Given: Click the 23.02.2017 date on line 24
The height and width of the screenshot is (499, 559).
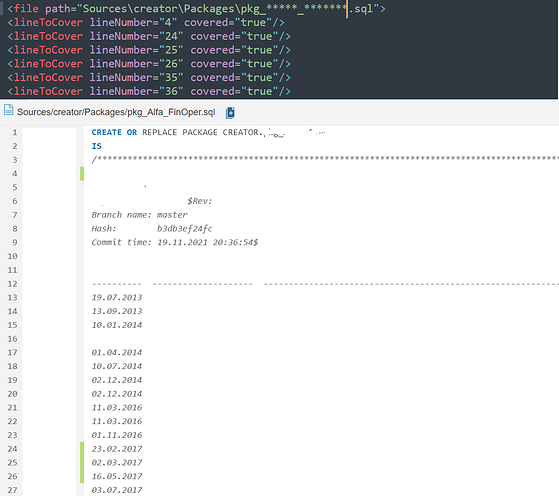Looking at the screenshot, I should (117, 449).
